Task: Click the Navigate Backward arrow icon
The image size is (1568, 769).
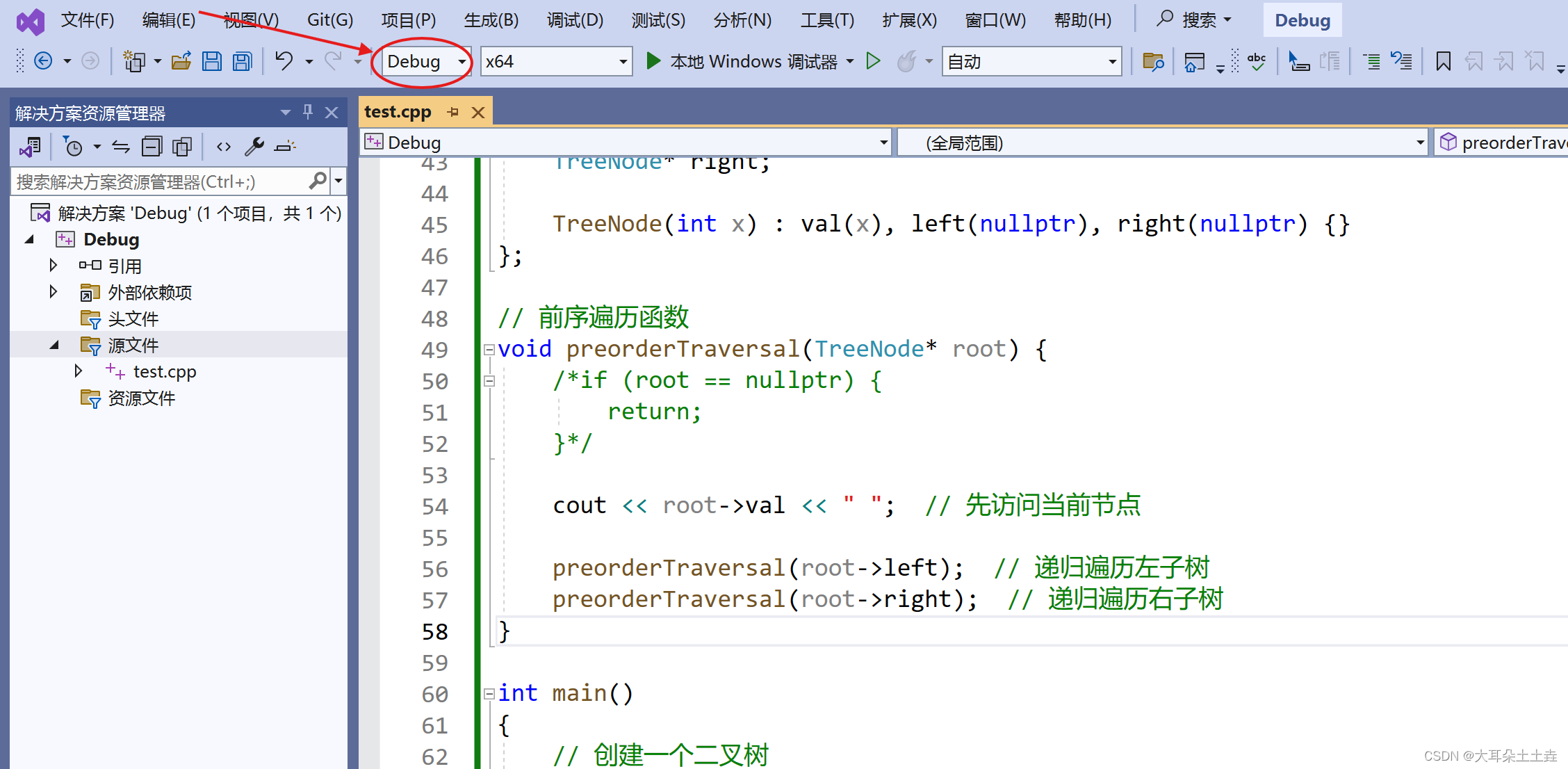Action: (43, 61)
